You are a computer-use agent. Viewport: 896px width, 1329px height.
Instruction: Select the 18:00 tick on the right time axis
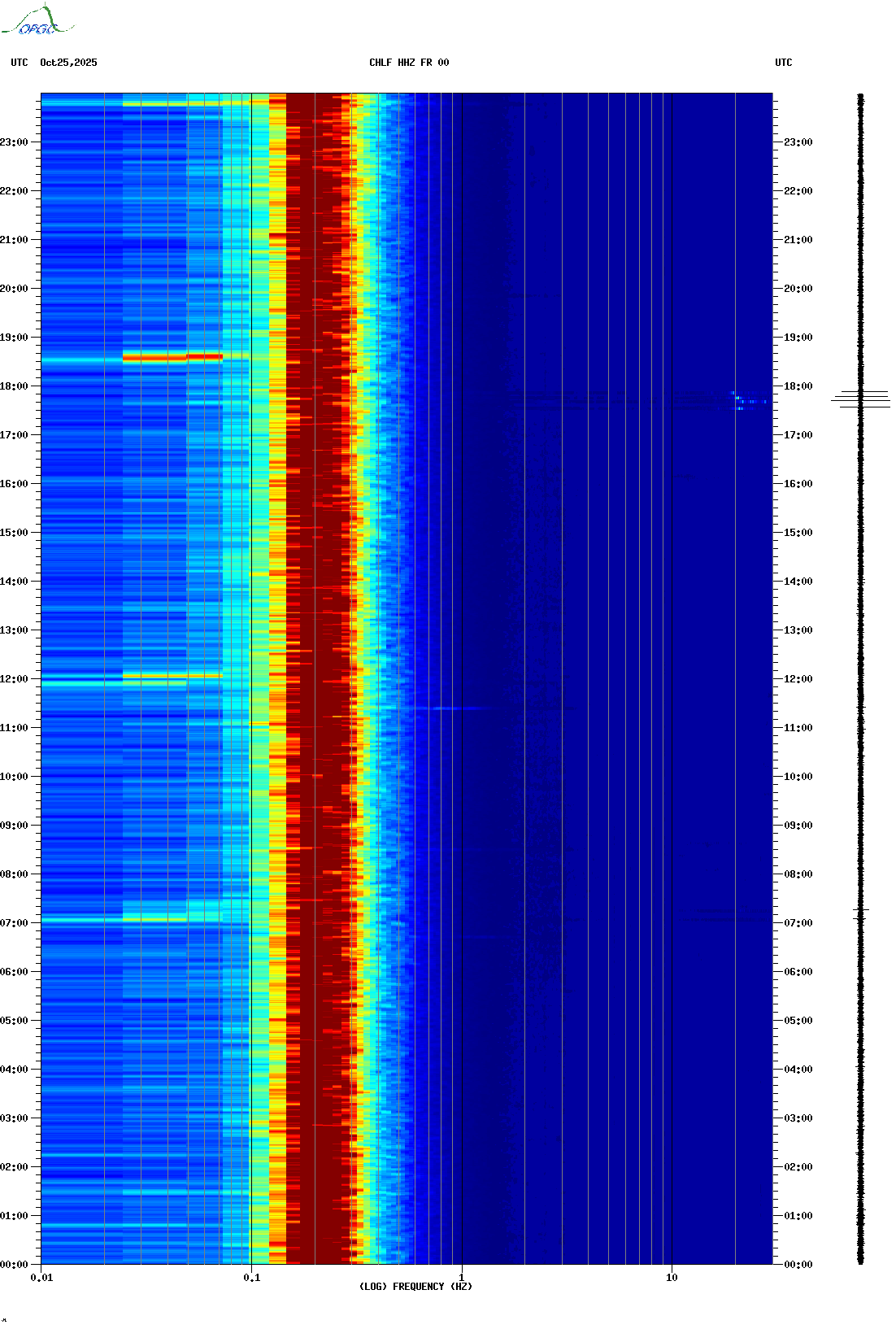coord(797,386)
